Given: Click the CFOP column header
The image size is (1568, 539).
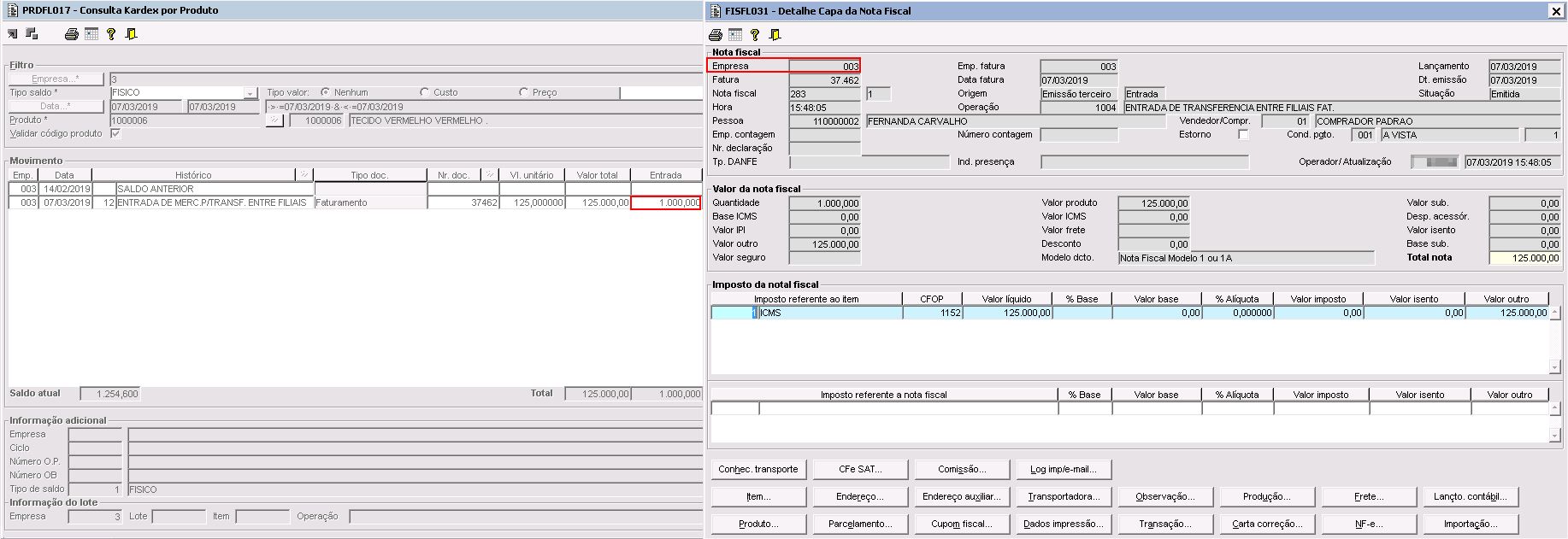Looking at the screenshot, I should [932, 299].
